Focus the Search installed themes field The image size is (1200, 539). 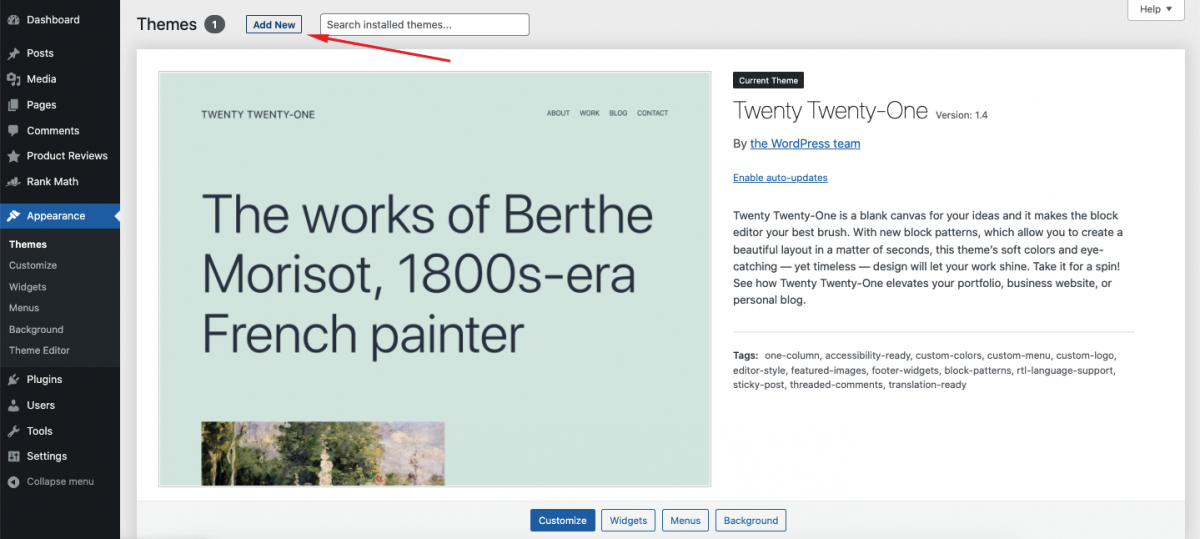pos(425,25)
